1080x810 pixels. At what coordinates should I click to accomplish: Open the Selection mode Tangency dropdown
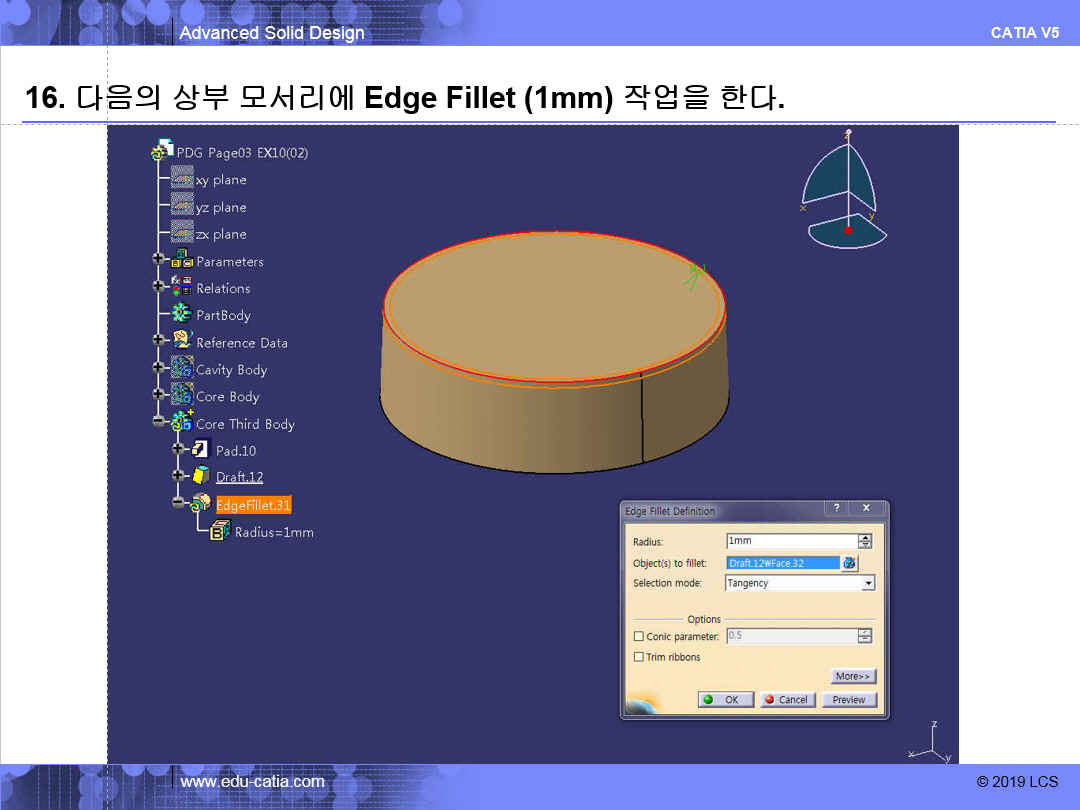(867, 583)
